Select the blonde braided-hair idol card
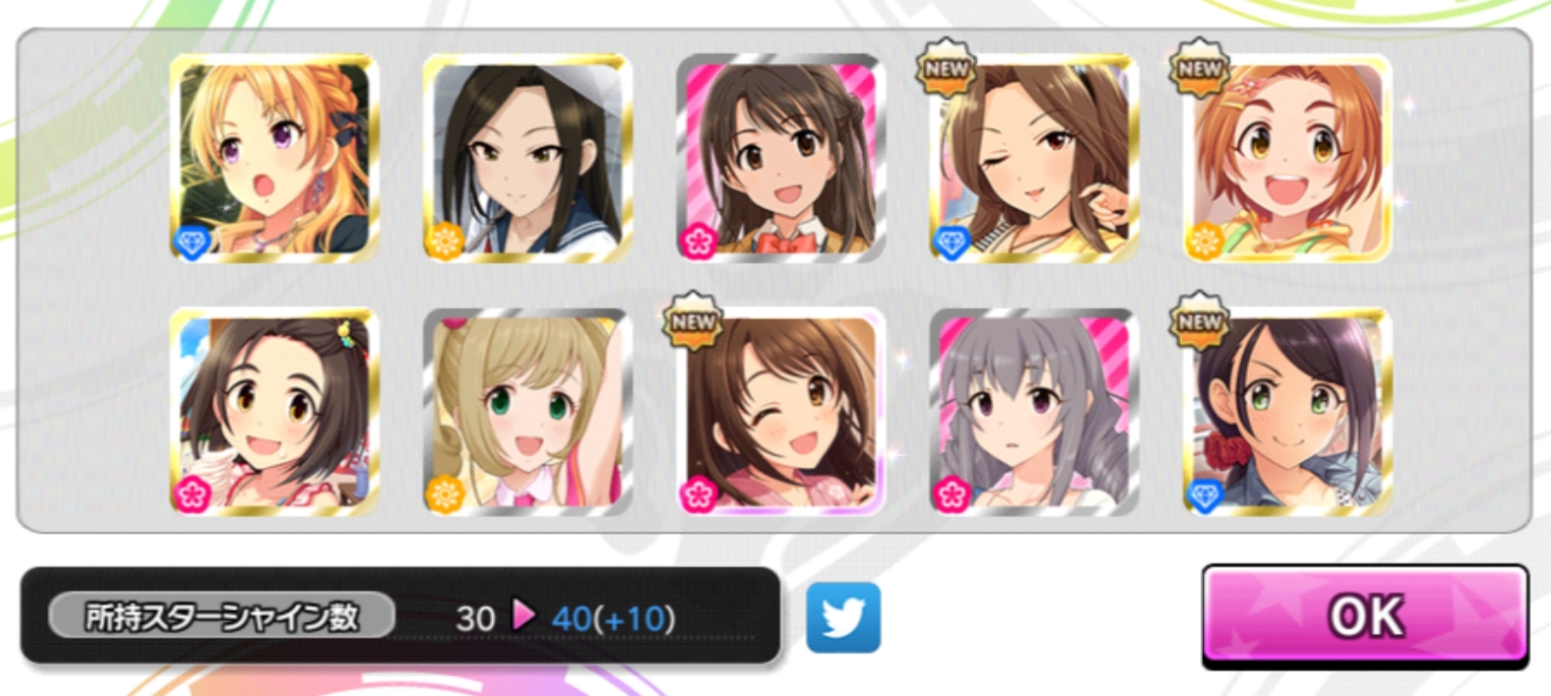 [x=274, y=157]
